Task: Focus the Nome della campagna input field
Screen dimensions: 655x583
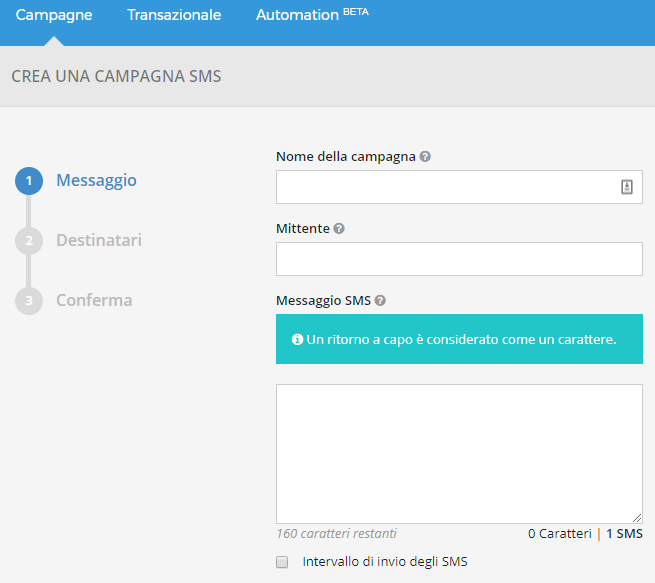Action: point(445,187)
